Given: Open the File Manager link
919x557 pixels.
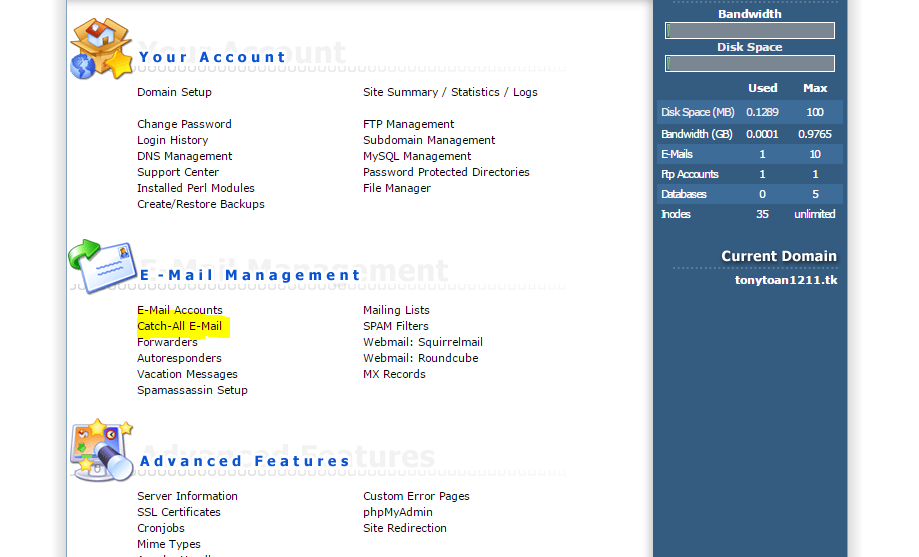Looking at the screenshot, I should [397, 188].
